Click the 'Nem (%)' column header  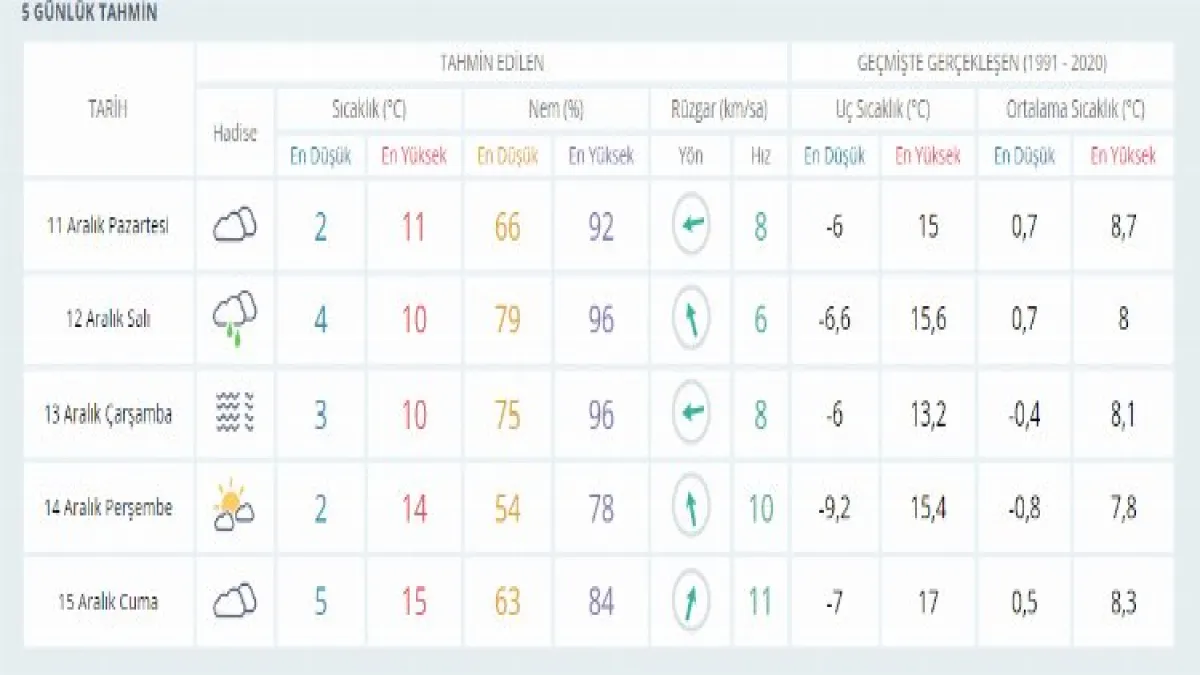(x=556, y=109)
